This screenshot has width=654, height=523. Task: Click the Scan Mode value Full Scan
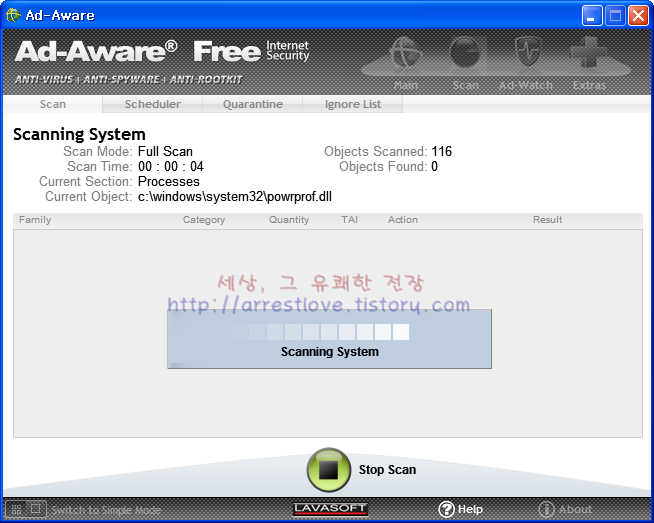tap(165, 151)
